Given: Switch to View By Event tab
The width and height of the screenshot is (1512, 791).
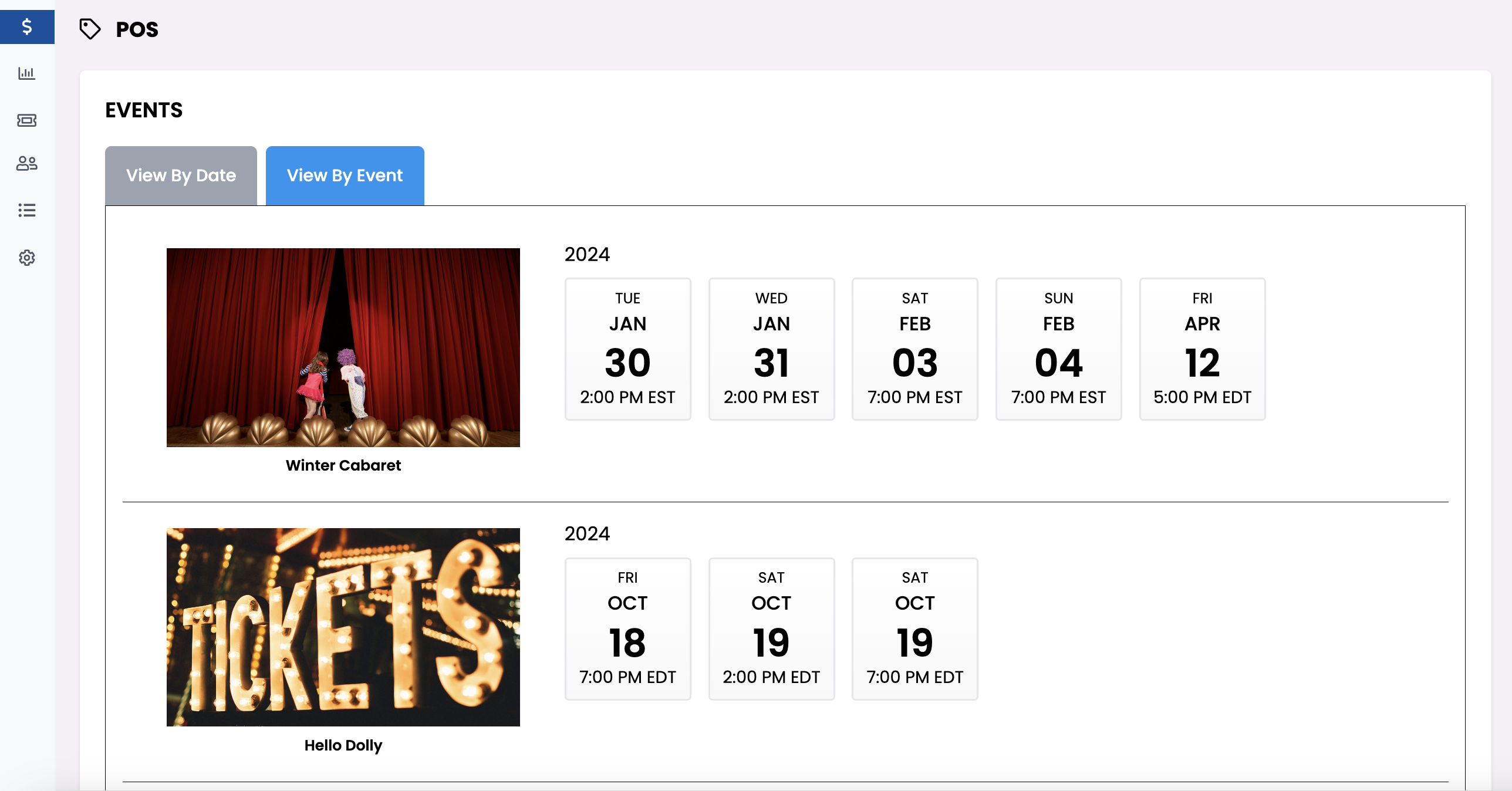Looking at the screenshot, I should click(345, 175).
